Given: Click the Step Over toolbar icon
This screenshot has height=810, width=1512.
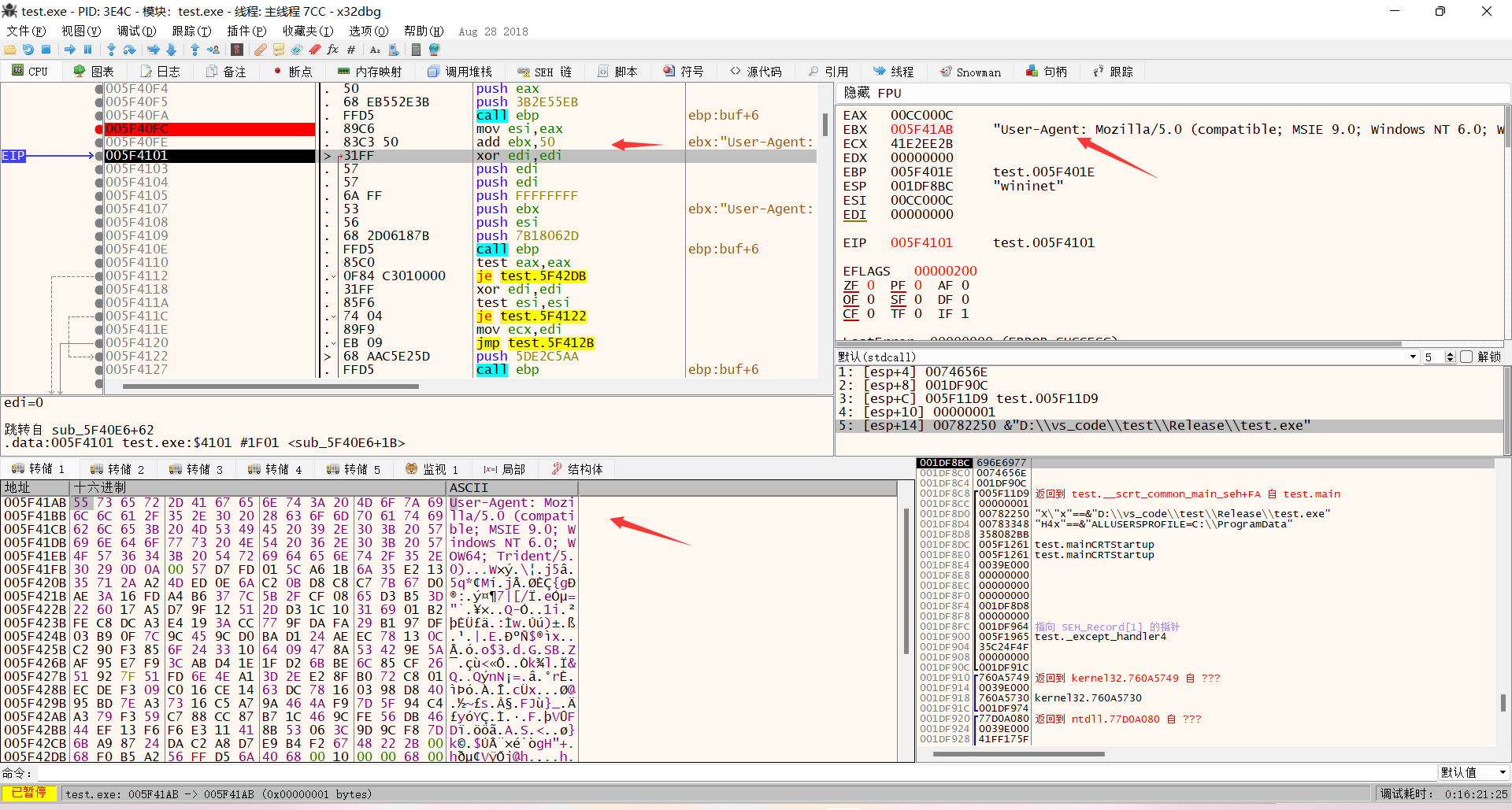Looking at the screenshot, I should point(130,50).
